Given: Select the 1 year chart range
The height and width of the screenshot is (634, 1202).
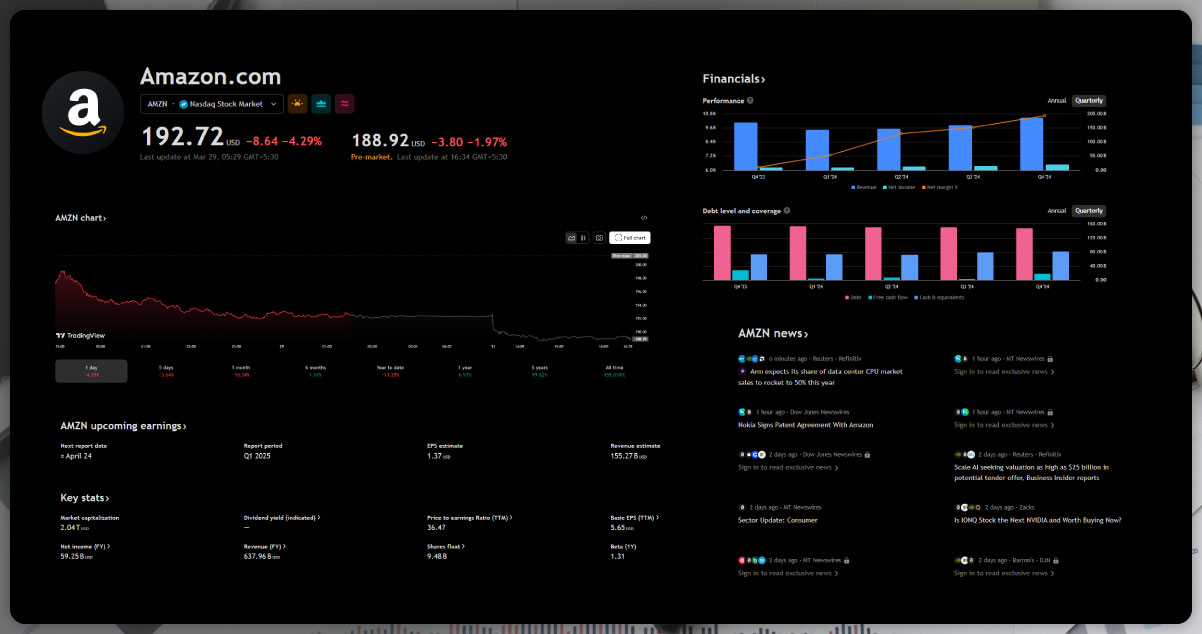Looking at the screenshot, I should pyautogui.click(x=465, y=371).
